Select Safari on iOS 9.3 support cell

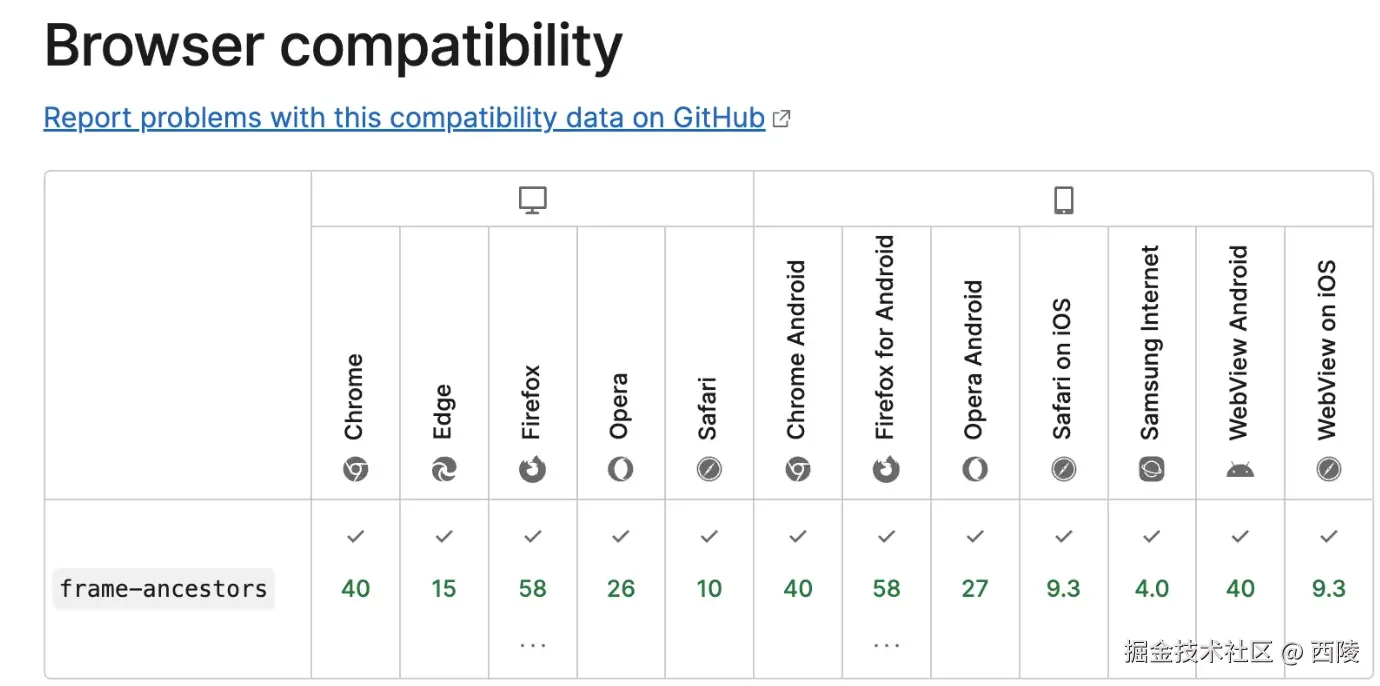click(x=1063, y=588)
